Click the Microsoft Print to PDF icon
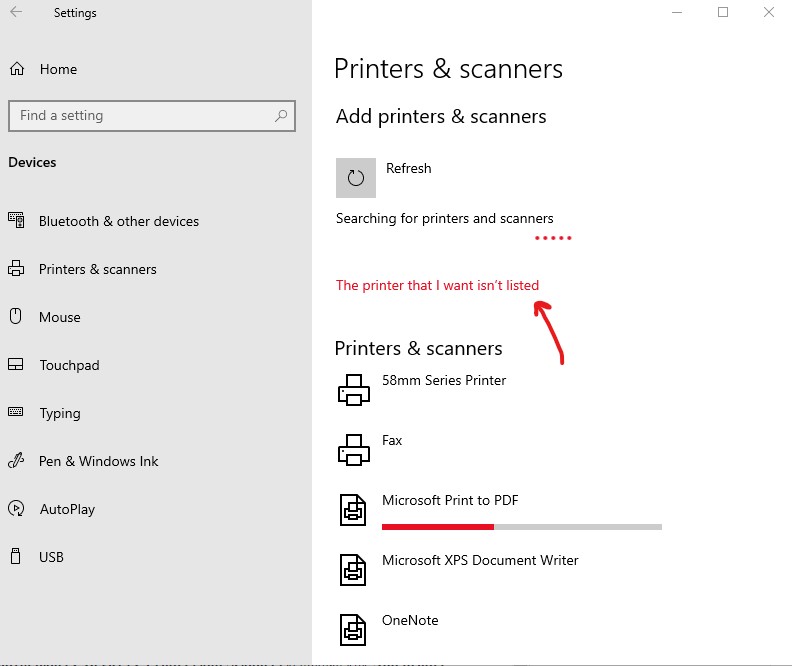This screenshot has width=792, height=666. (x=354, y=510)
